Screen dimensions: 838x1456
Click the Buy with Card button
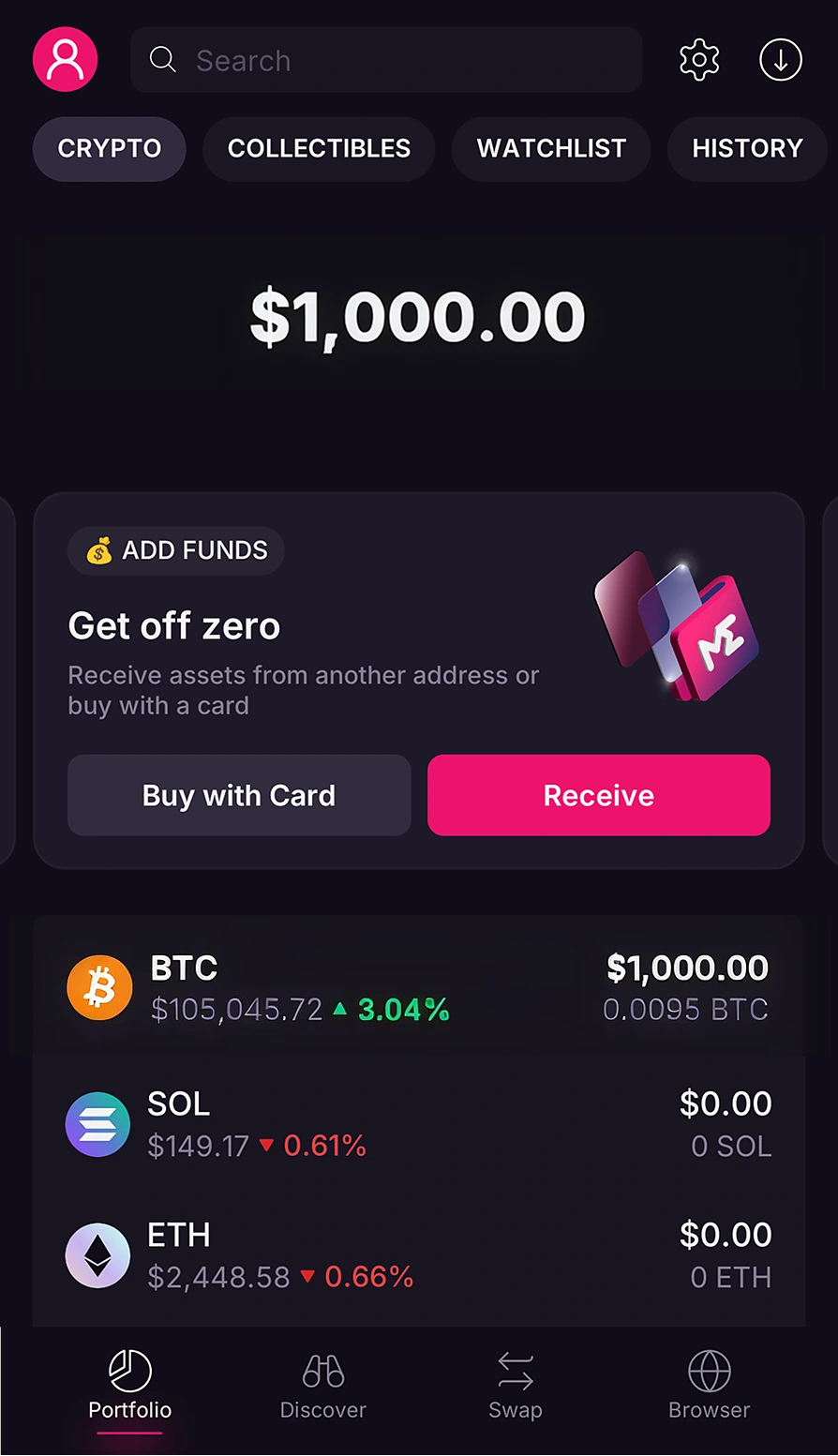tap(239, 795)
